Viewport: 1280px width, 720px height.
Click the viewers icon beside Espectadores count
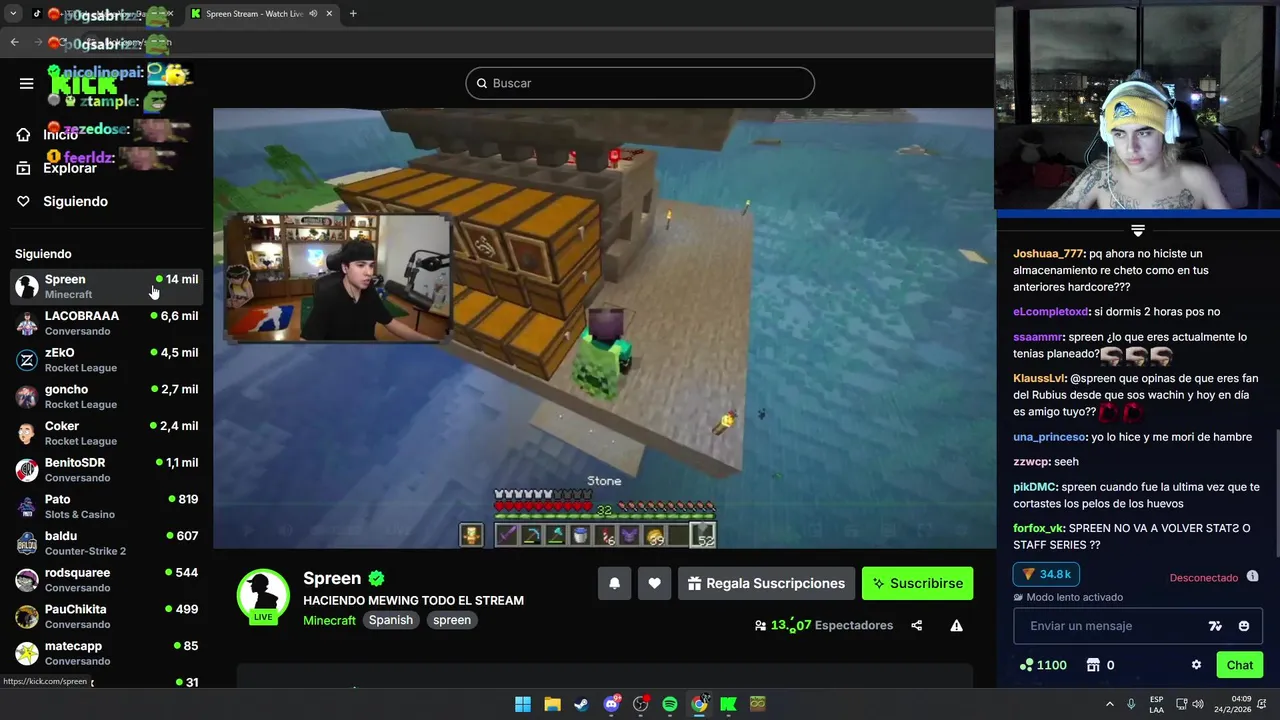pyautogui.click(x=760, y=626)
